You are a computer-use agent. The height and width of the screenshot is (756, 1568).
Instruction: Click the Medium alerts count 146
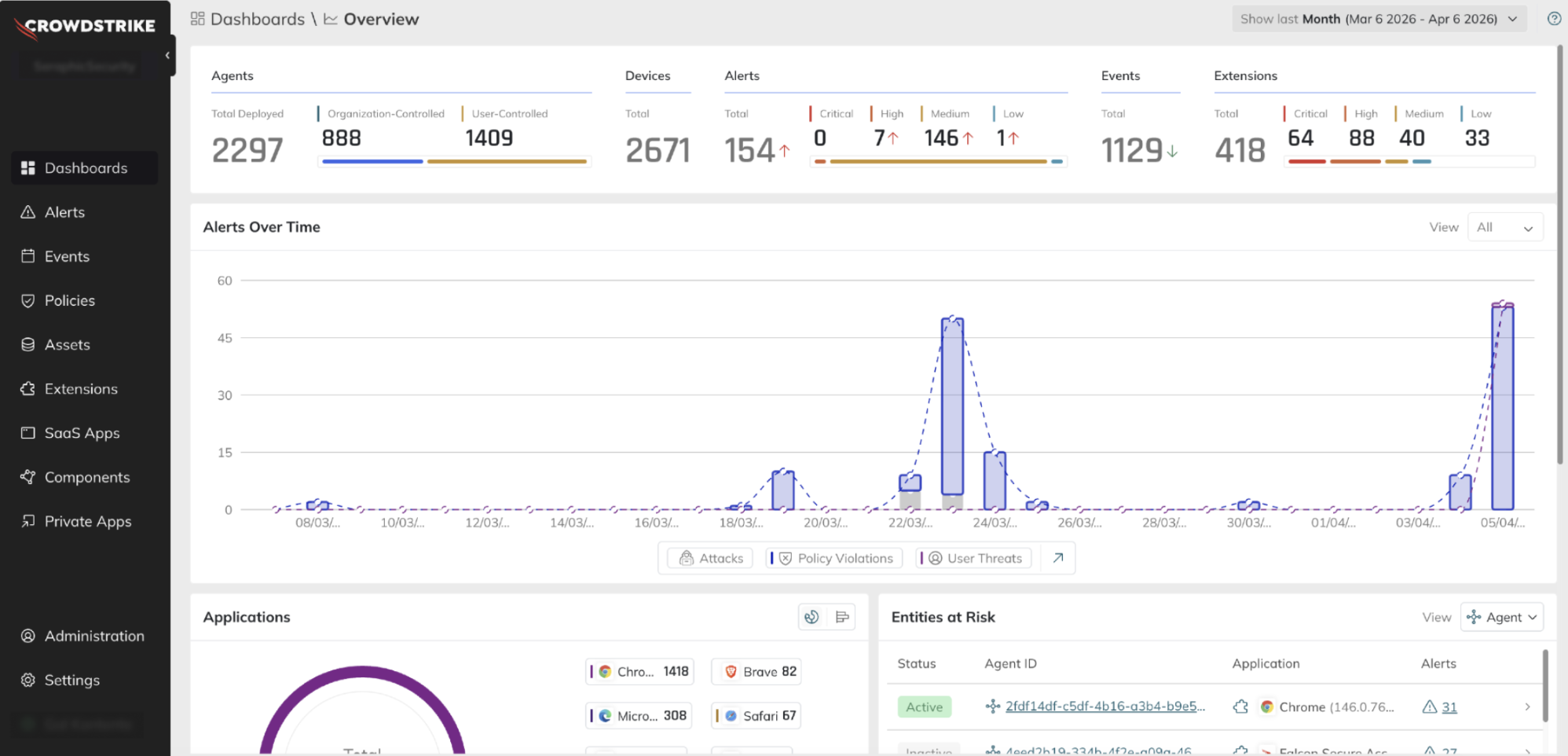click(941, 138)
